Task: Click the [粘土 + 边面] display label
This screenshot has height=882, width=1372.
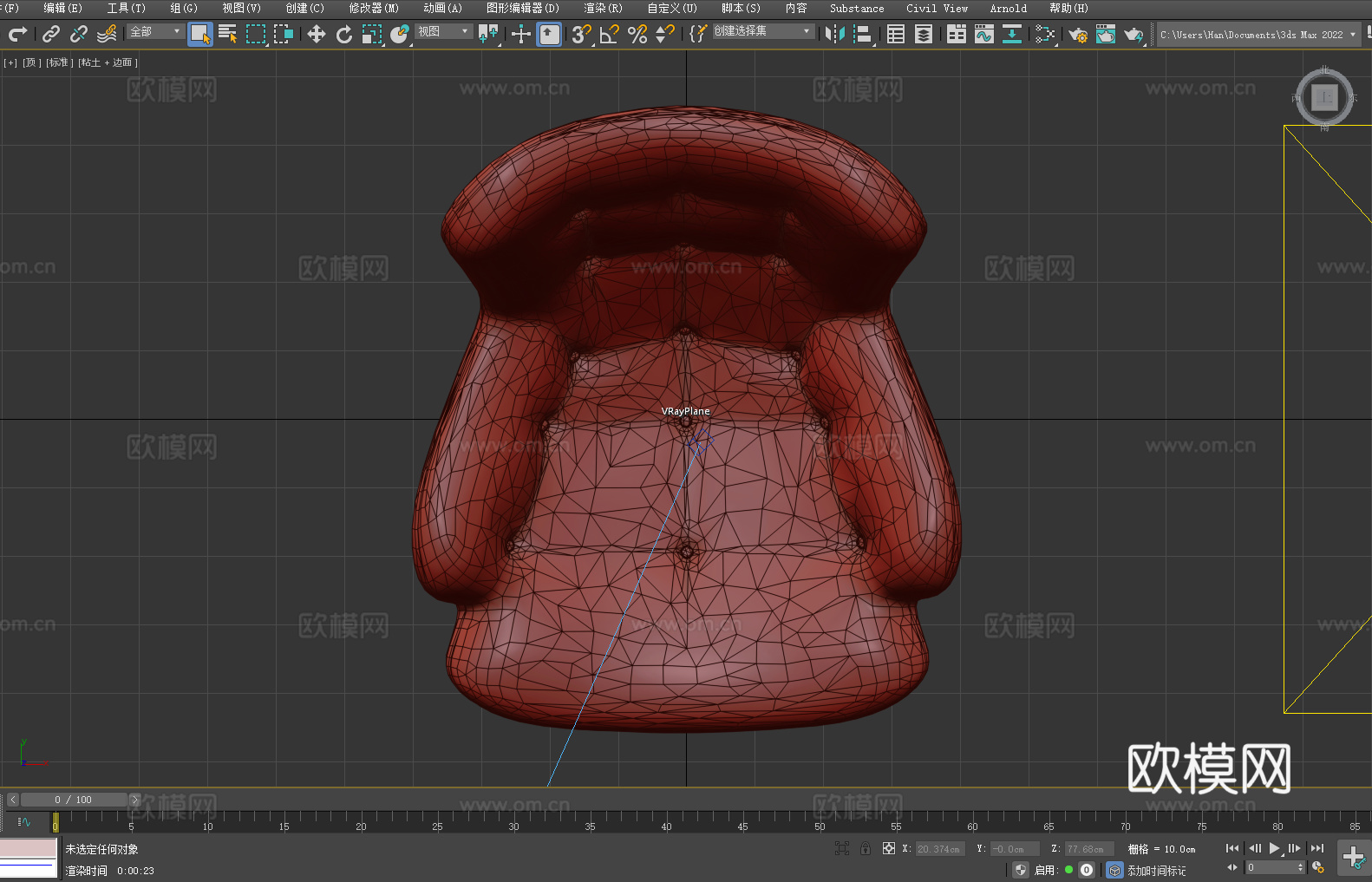Action: click(108, 62)
